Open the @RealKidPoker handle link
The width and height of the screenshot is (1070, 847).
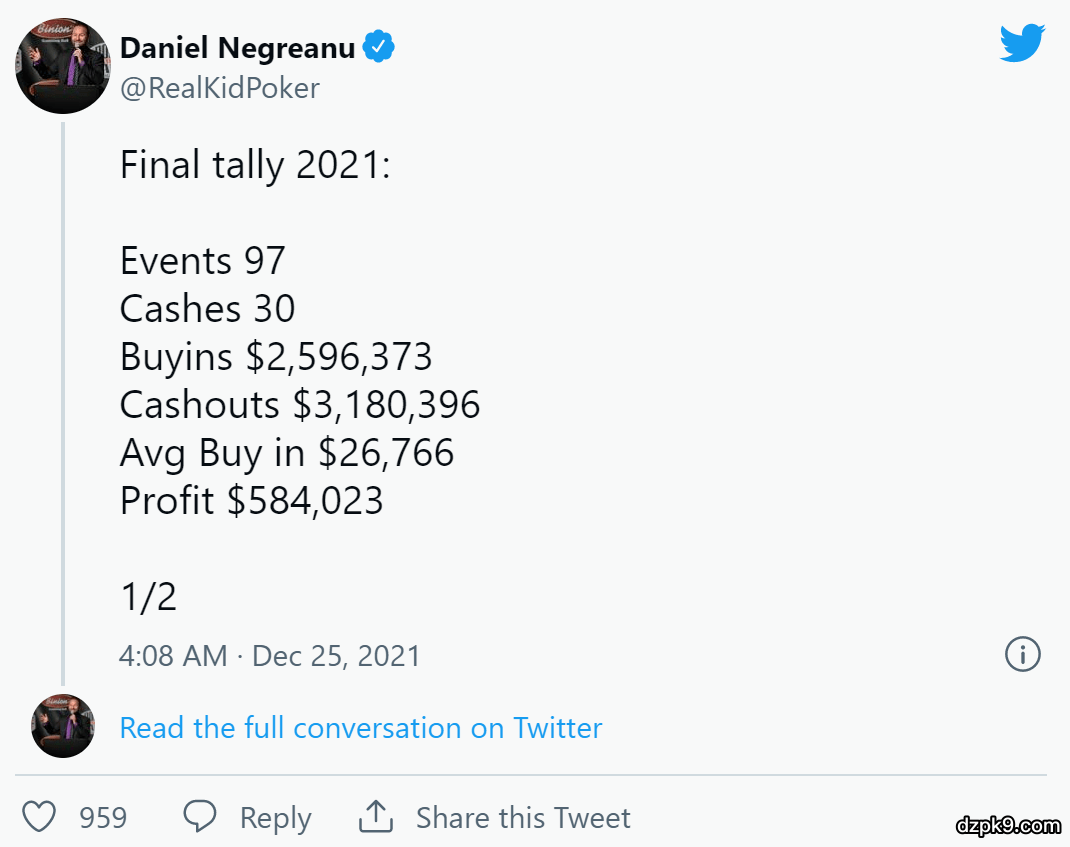coord(220,88)
